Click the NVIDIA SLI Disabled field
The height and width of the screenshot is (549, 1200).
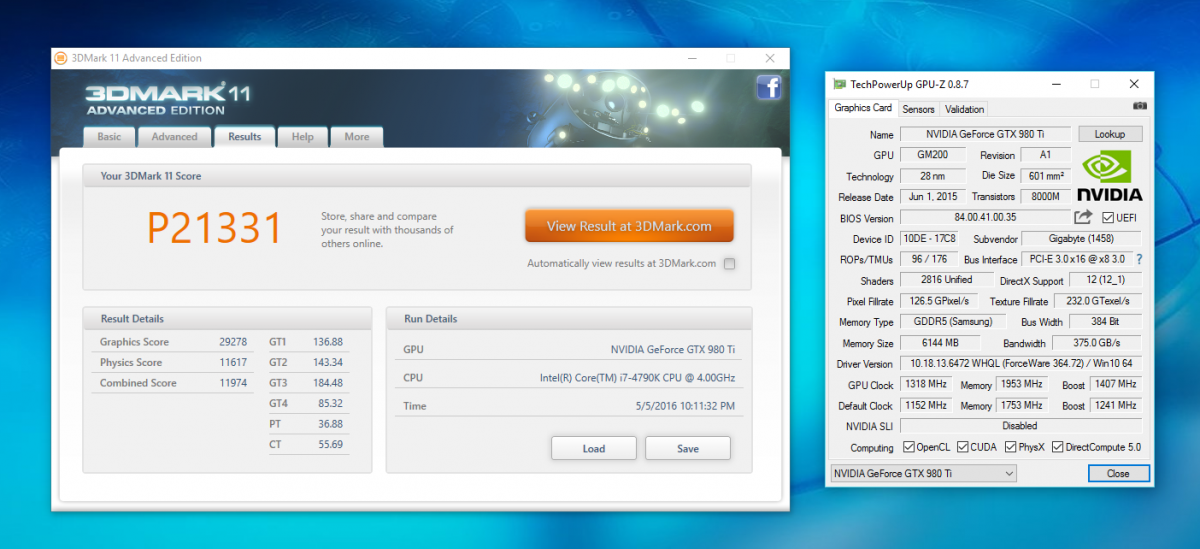coord(1021,425)
